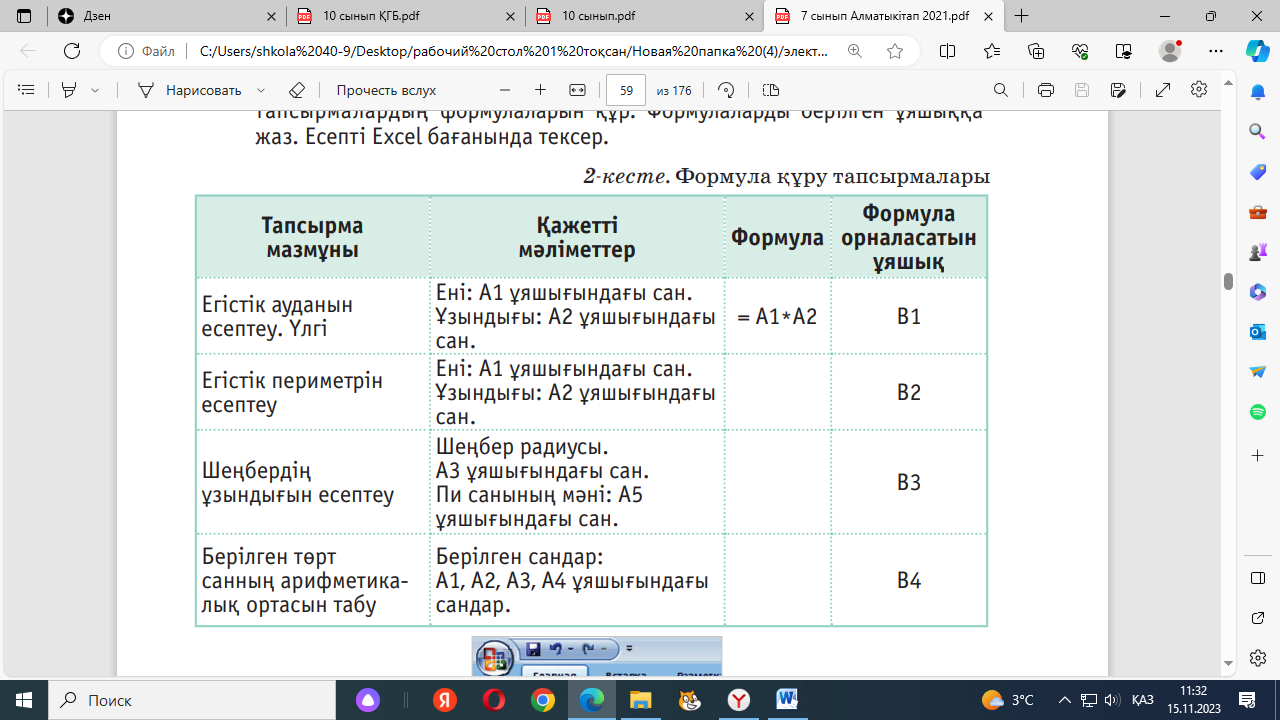The width and height of the screenshot is (1280, 720).
Task: Open sidebar notifications bell
Action: click(x=1258, y=92)
